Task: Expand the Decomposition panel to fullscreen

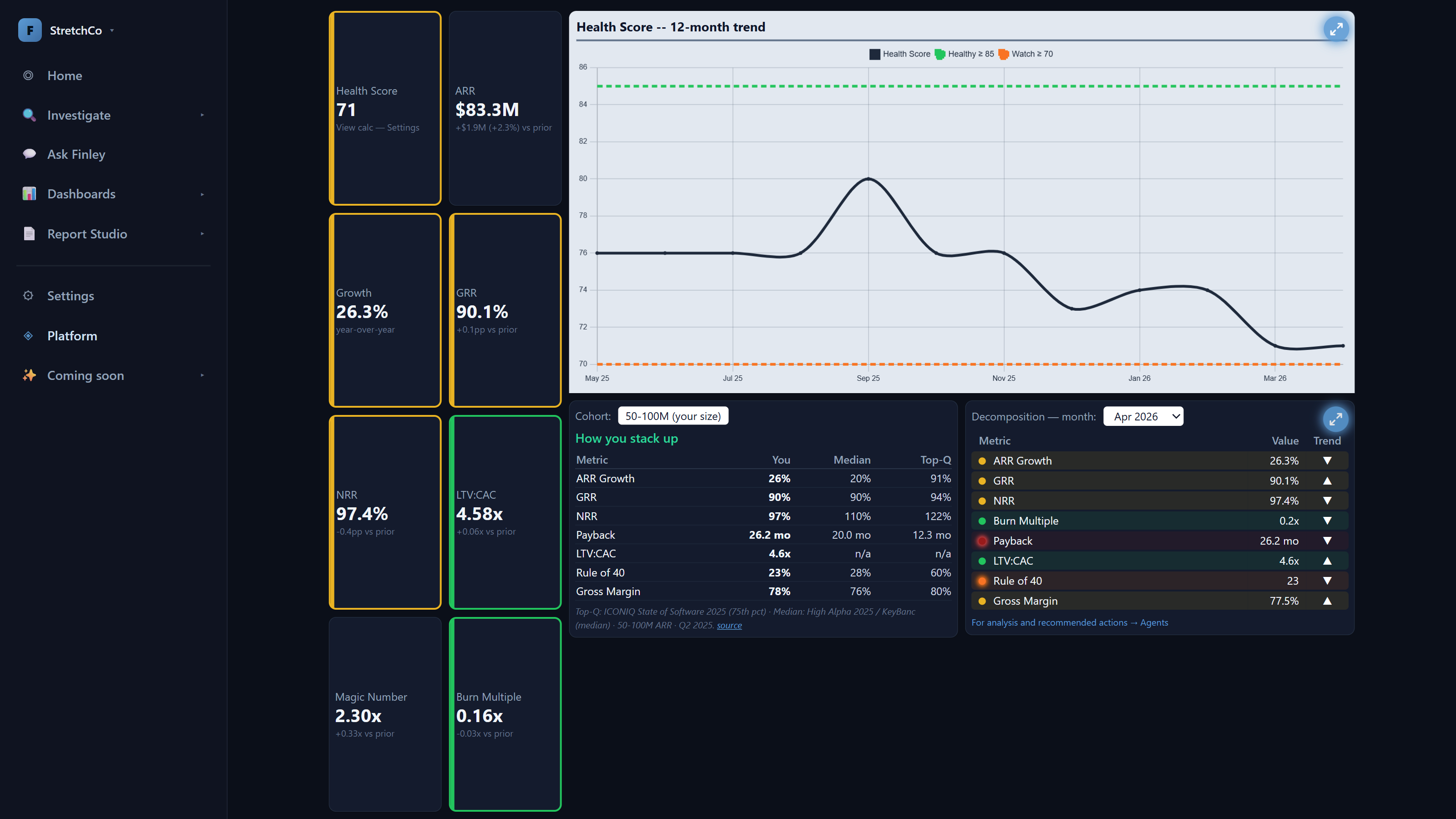Action: coord(1335,419)
